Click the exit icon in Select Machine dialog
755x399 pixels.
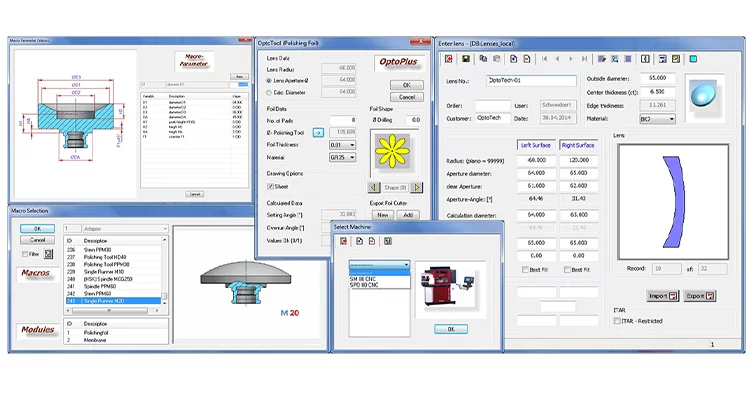(343, 241)
